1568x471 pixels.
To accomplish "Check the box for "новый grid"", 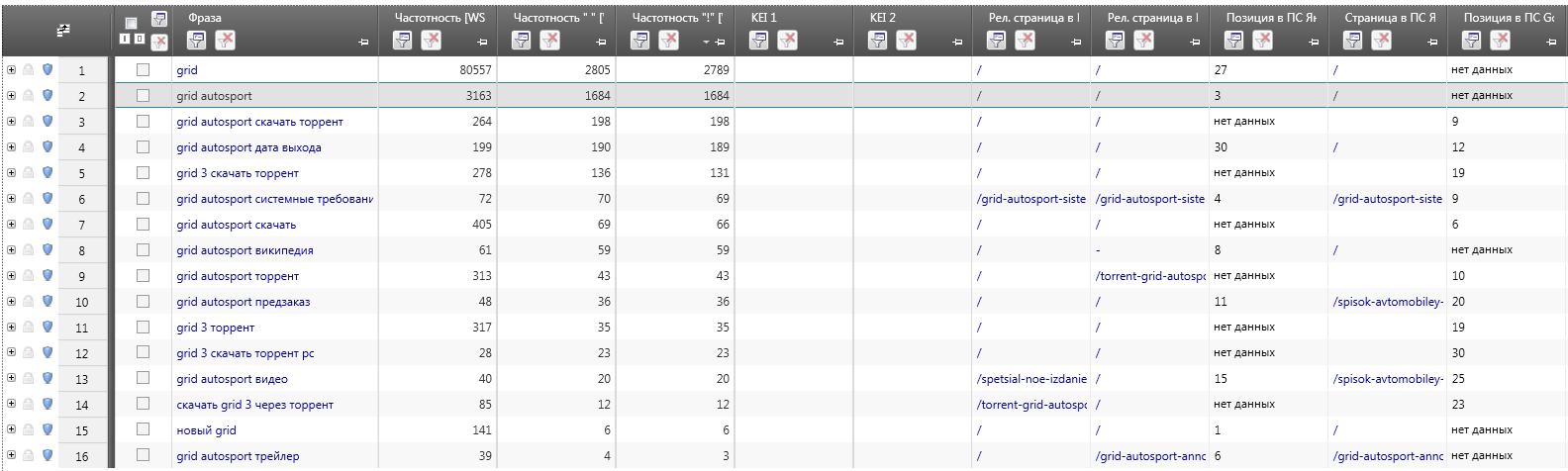I will (x=143, y=429).
